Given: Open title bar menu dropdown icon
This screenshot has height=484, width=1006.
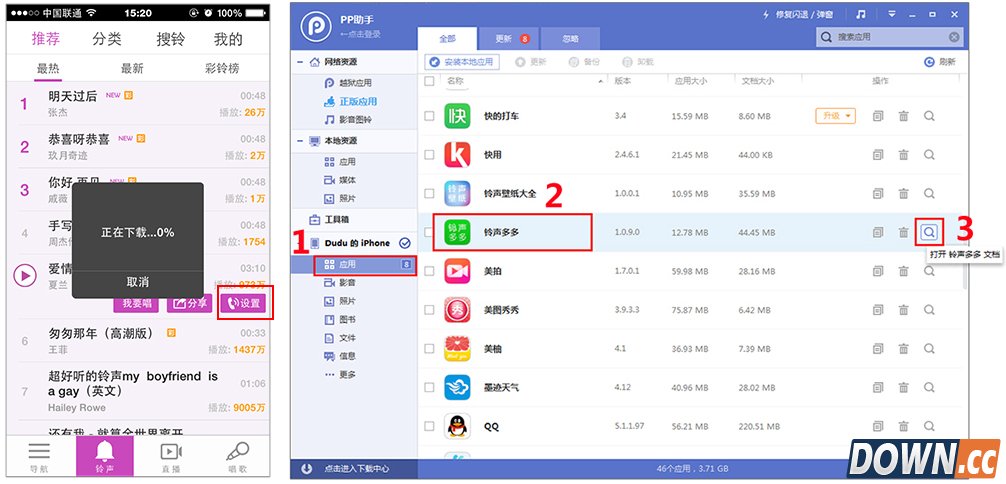Looking at the screenshot, I should tap(892, 14).
